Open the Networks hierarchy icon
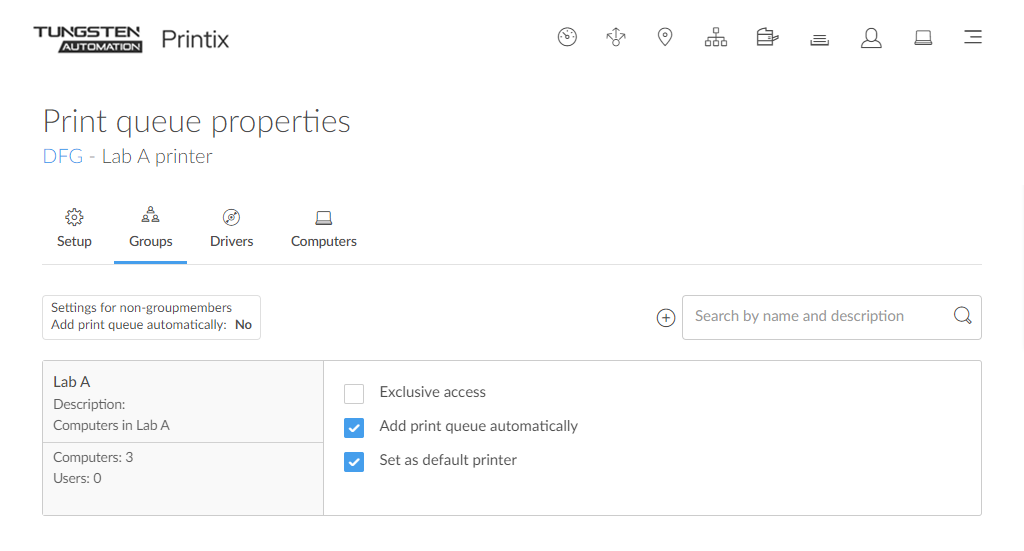 pos(716,38)
